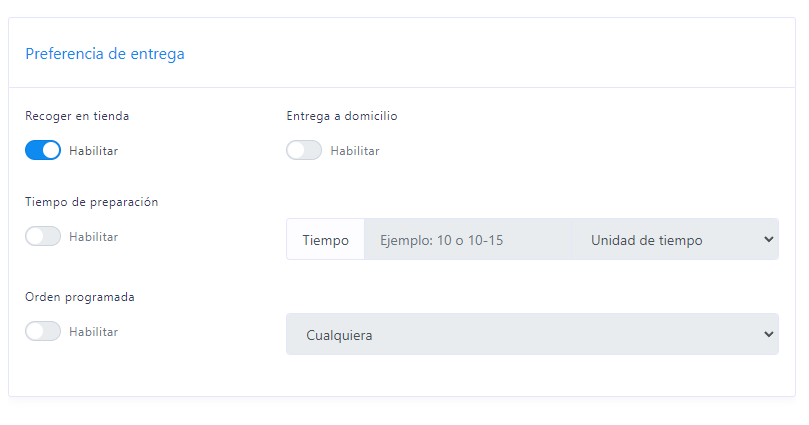Click the Tiempo de preparación section label

tap(91, 202)
